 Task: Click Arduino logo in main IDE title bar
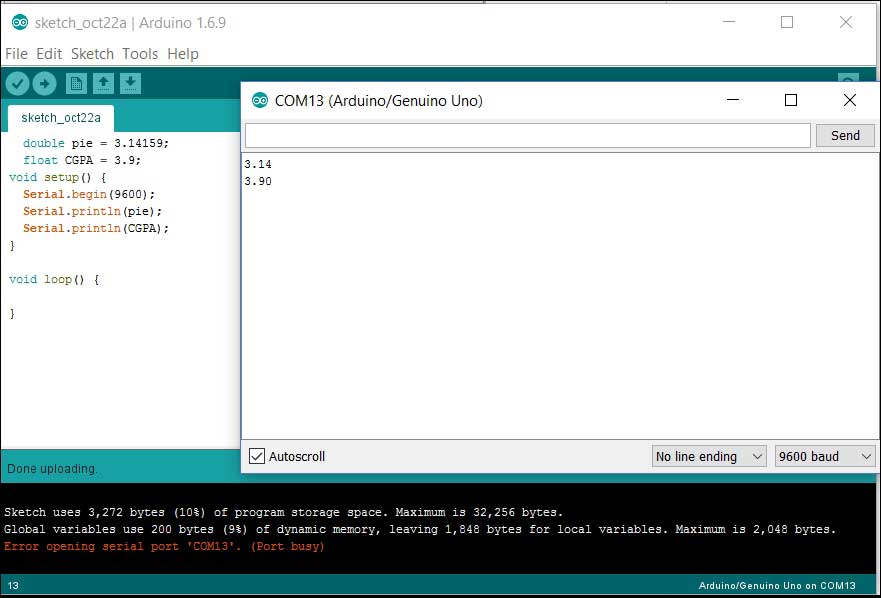pyautogui.click(x=19, y=22)
